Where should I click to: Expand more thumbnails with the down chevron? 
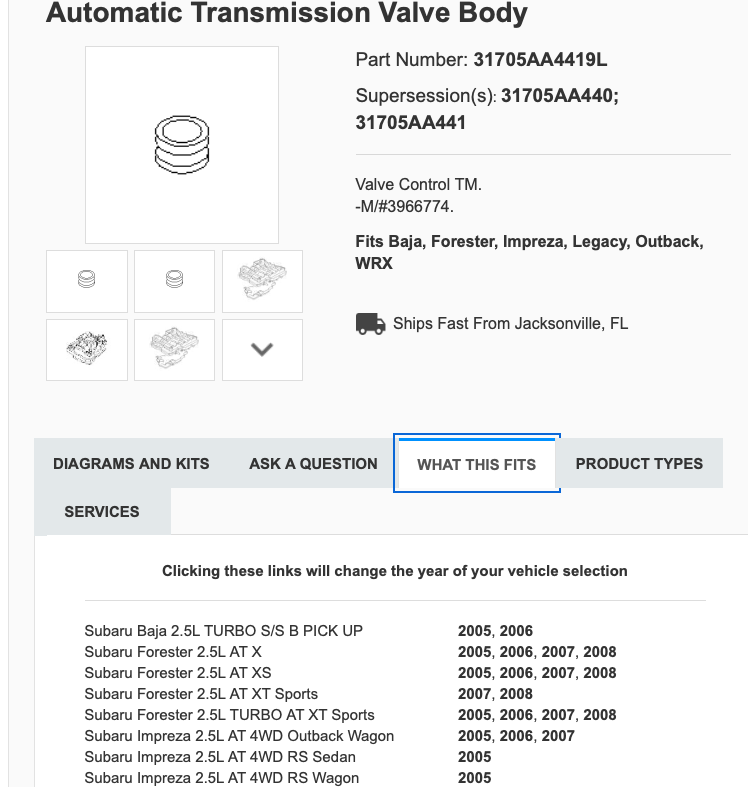point(262,349)
